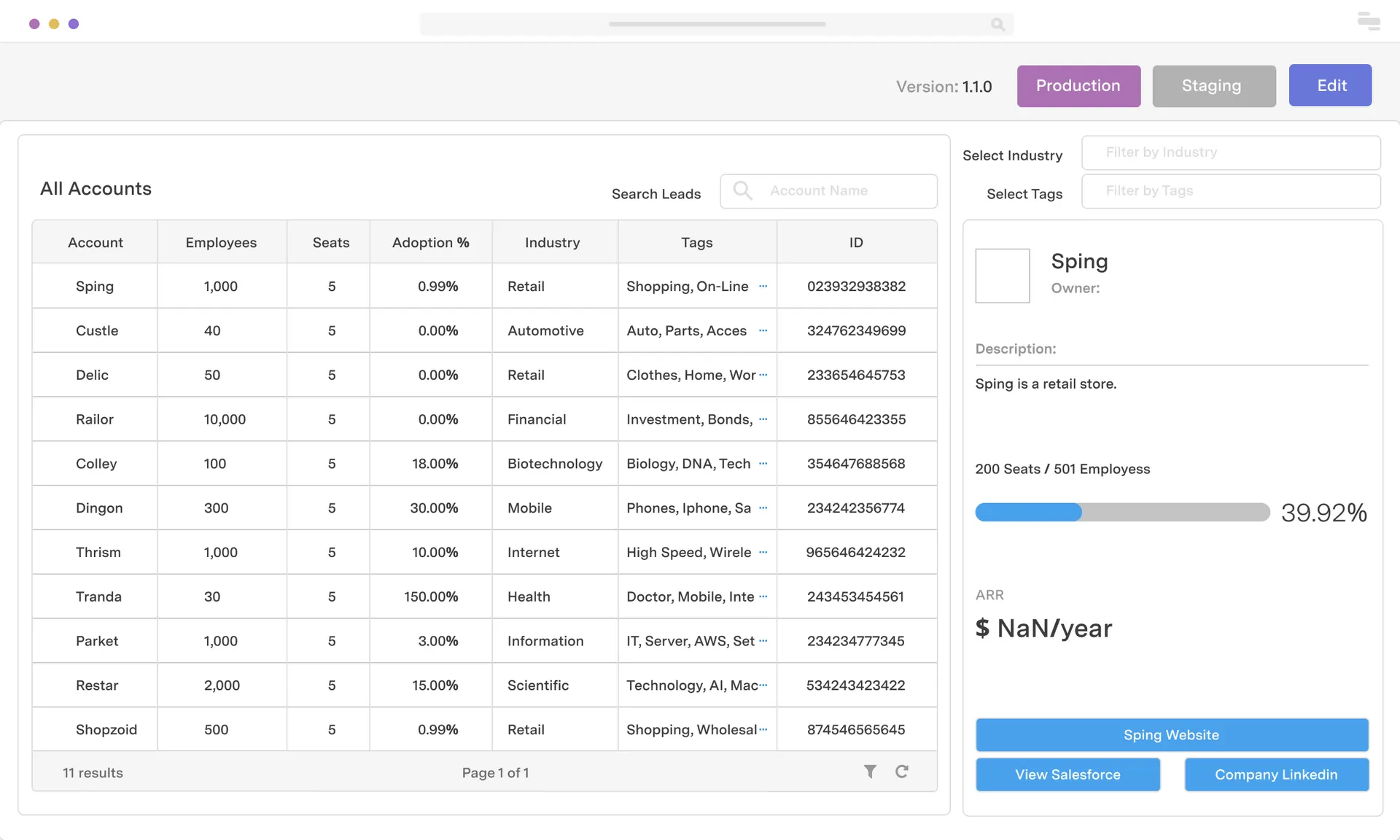Viewport: 1400px width, 840px height.
Task: Click View Salesforce button
Action: [1067, 774]
